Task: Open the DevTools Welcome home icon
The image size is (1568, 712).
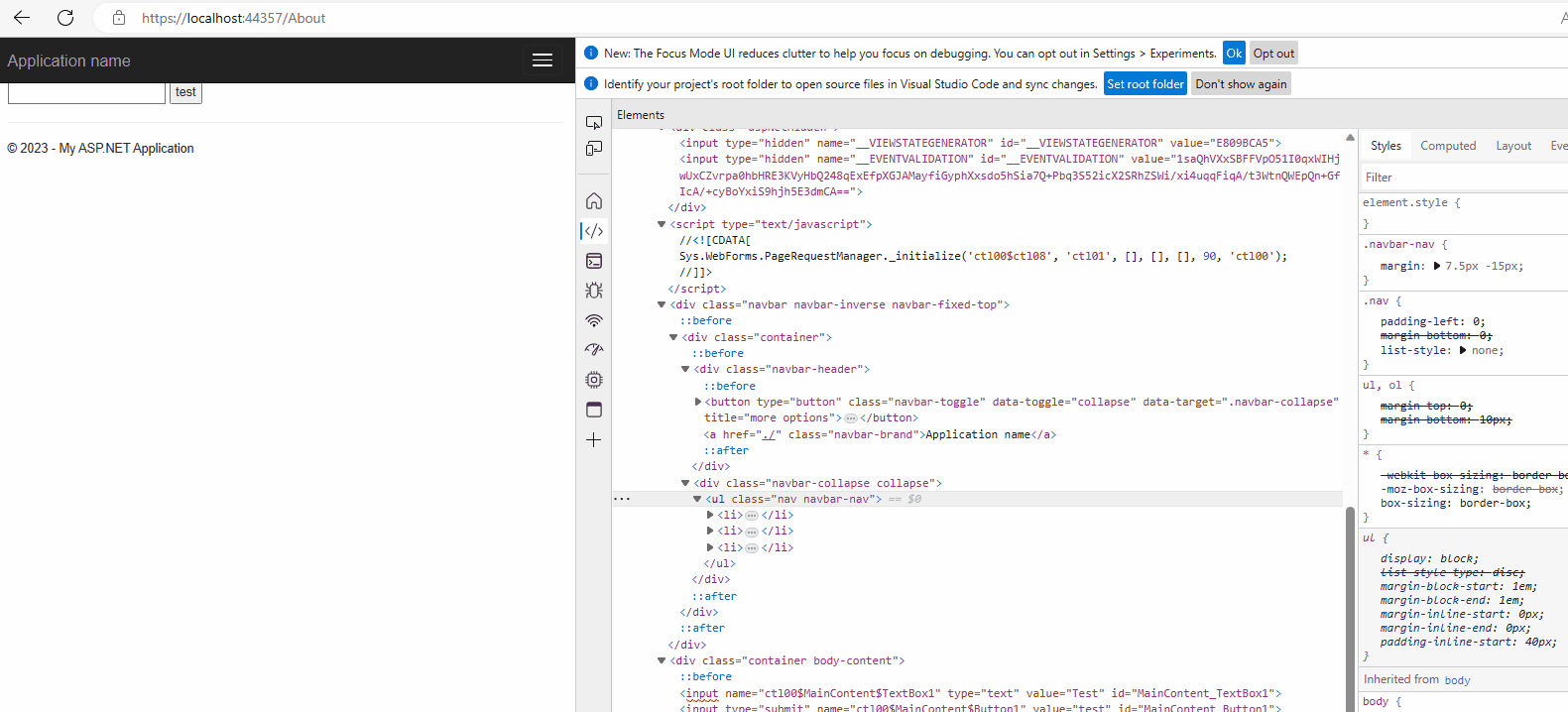Action: pyautogui.click(x=594, y=201)
